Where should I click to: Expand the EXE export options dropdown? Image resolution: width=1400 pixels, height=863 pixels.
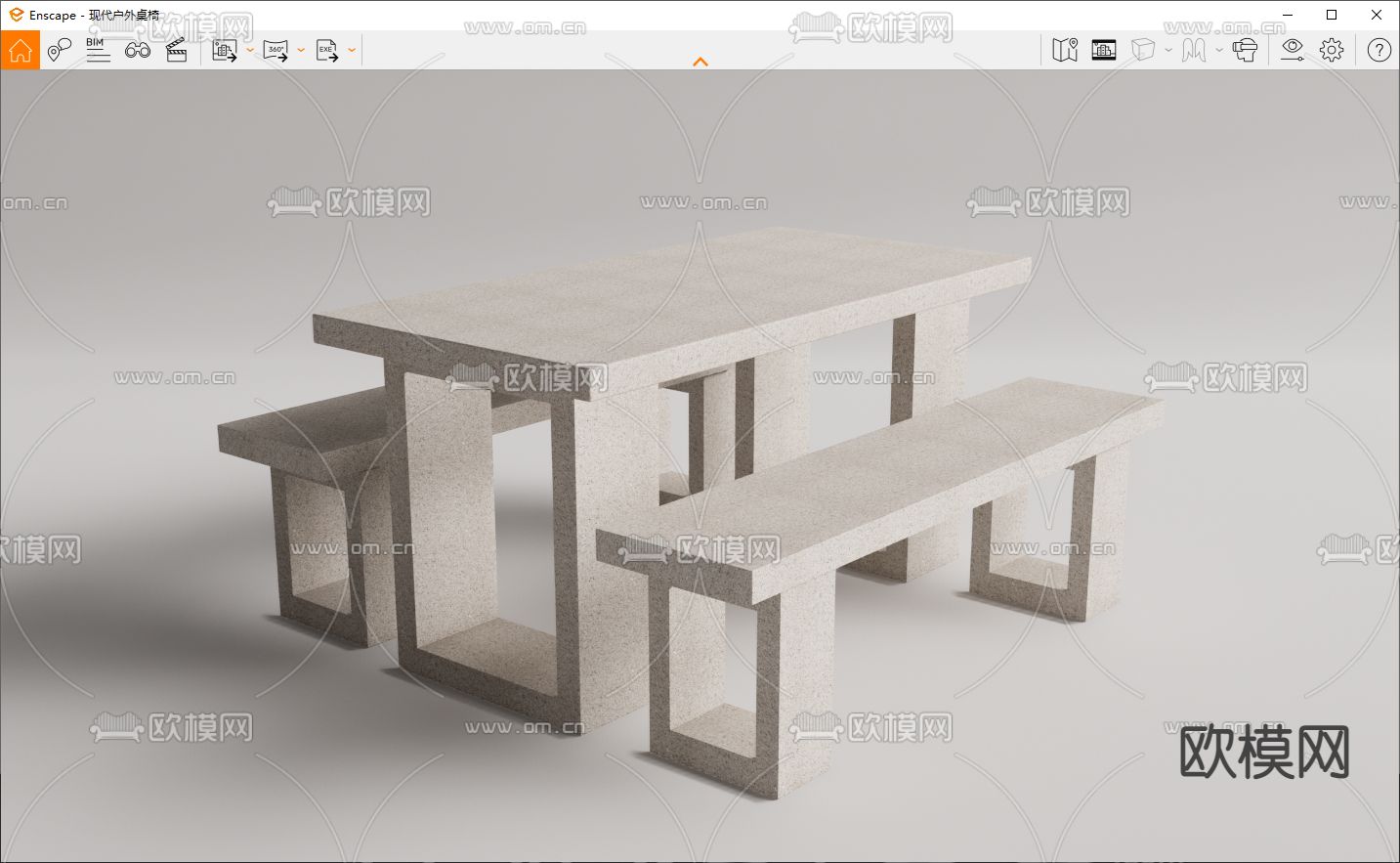click(352, 50)
